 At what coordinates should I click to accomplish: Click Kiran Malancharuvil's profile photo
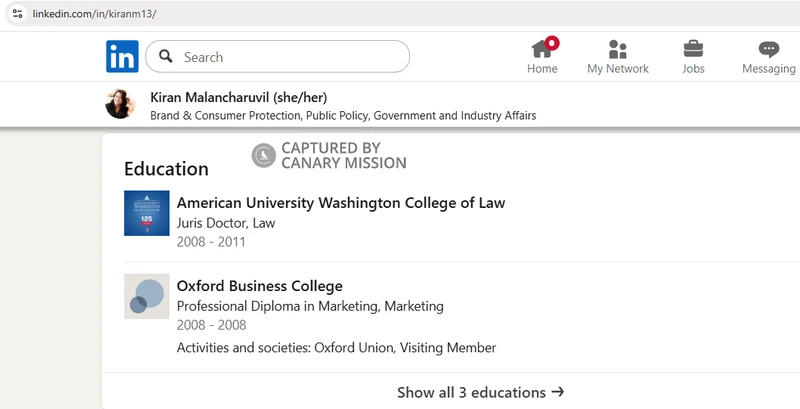[120, 104]
